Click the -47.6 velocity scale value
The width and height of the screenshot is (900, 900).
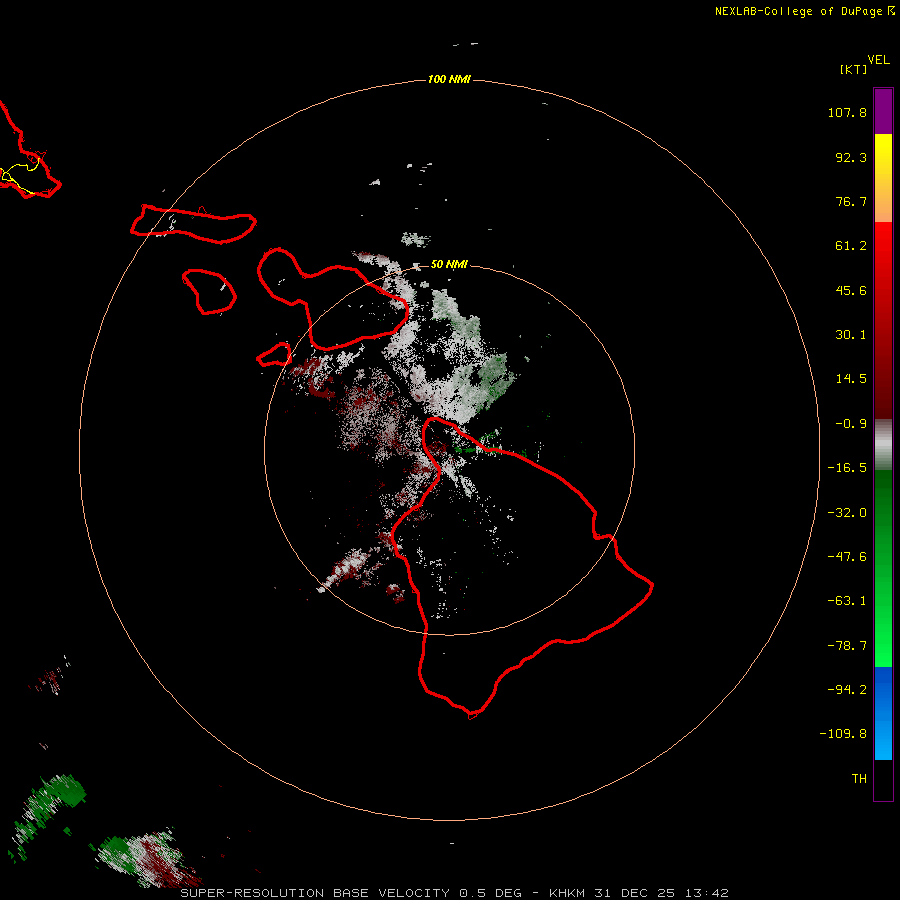[x=847, y=557]
